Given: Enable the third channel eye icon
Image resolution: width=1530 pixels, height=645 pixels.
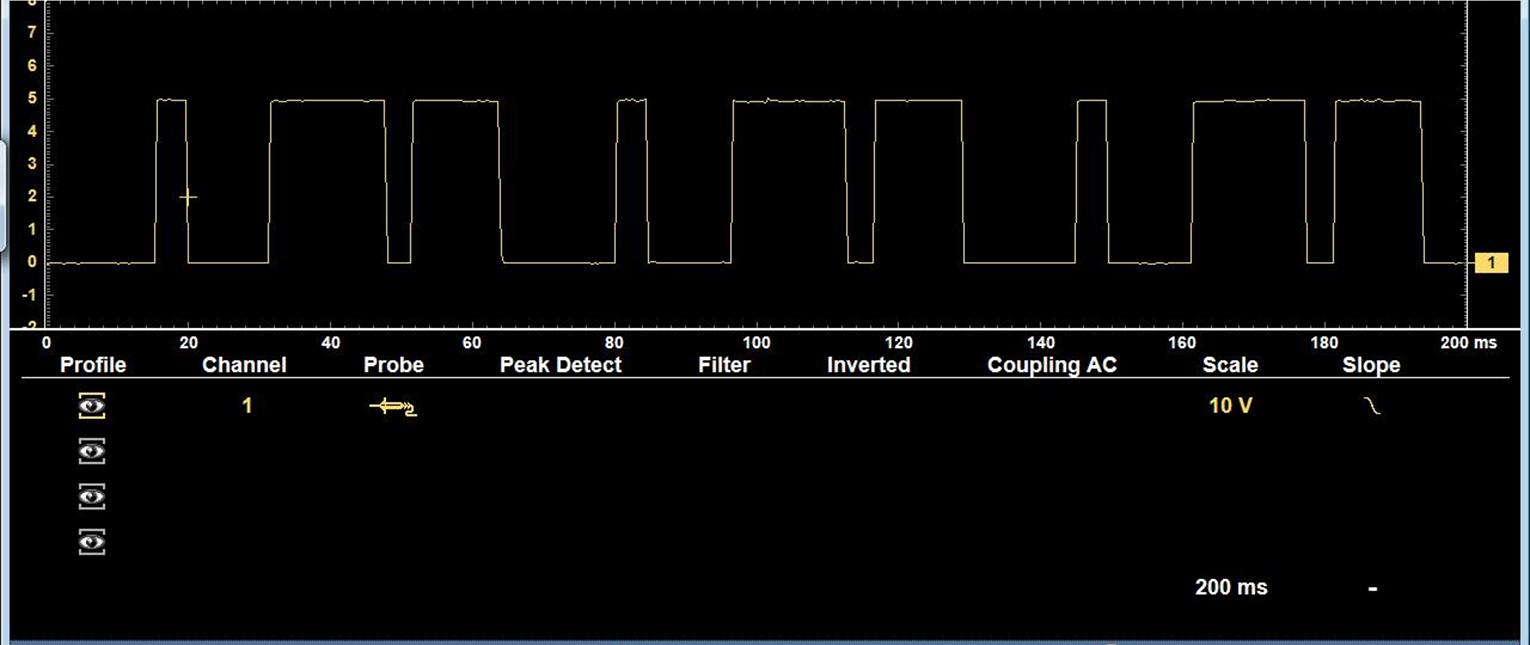Looking at the screenshot, I should tap(92, 497).
